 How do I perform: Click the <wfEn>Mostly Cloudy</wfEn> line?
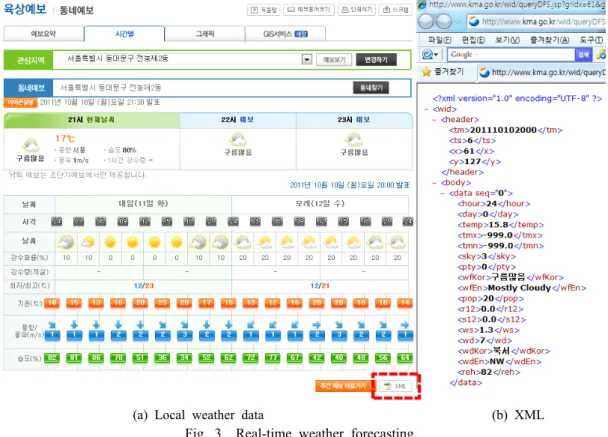click(x=522, y=288)
